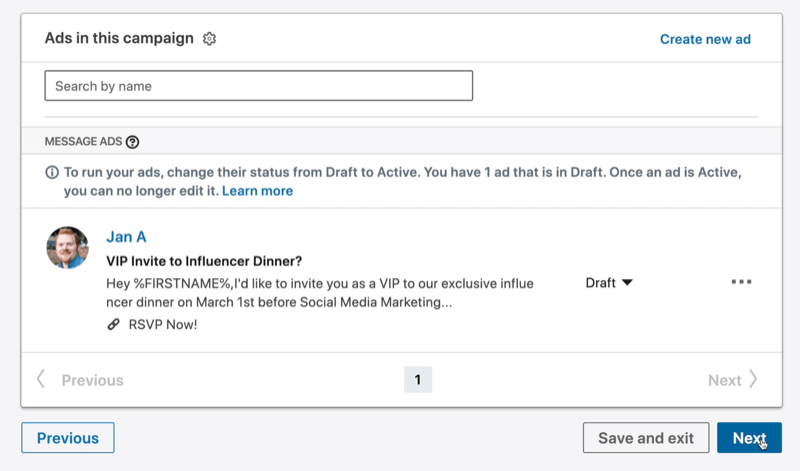800x471 pixels.
Task: Click the ad subject VIP Invite to Influencer Dinner?
Action: [x=204, y=261]
